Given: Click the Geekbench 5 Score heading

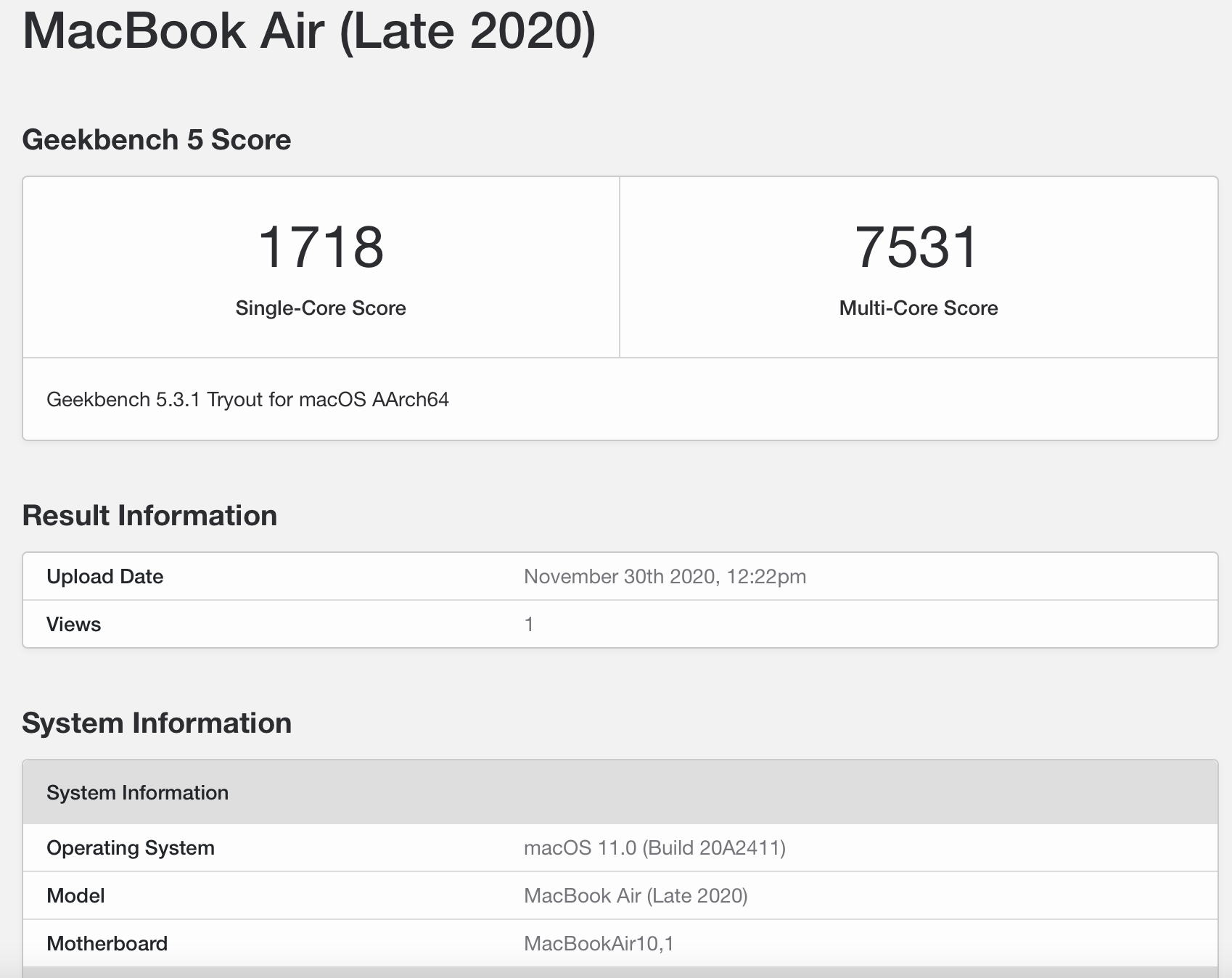Looking at the screenshot, I should pos(157,139).
